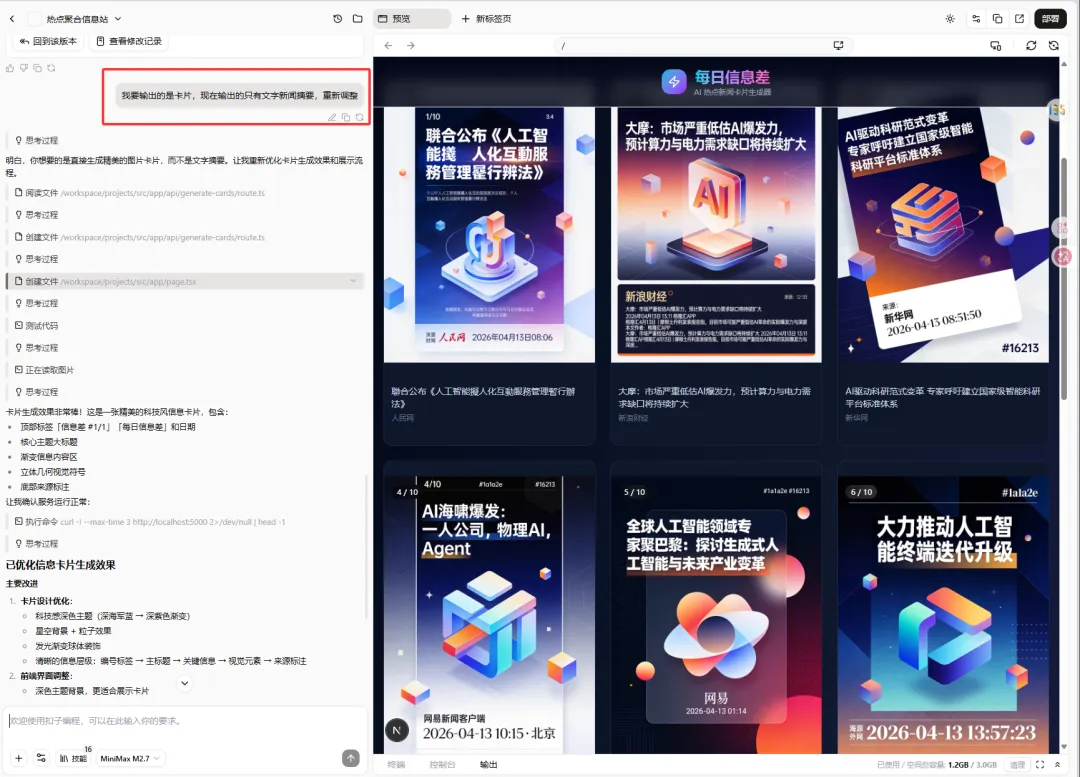This screenshot has width=1080, height=777.
Task: Edit the user message with pencil icon
Action: point(332,118)
